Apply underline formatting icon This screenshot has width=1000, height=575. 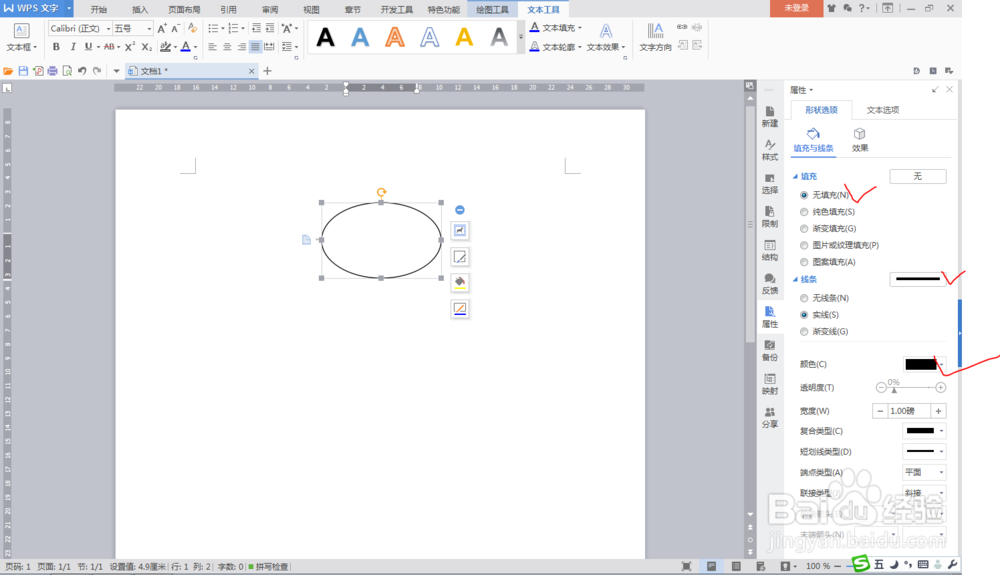[89, 47]
